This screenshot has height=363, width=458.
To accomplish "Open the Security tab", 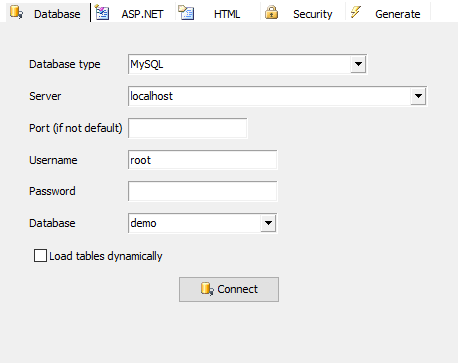I will 303,13.
